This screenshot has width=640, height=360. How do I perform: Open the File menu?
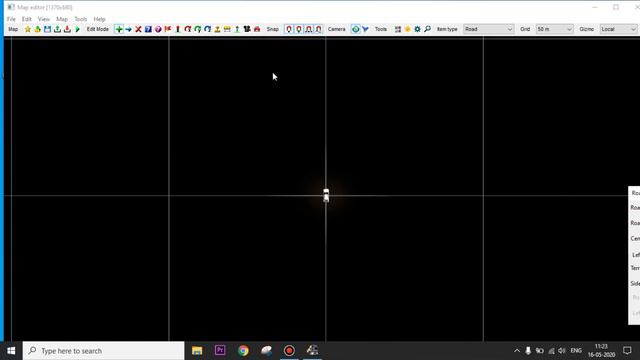[x=11, y=19]
